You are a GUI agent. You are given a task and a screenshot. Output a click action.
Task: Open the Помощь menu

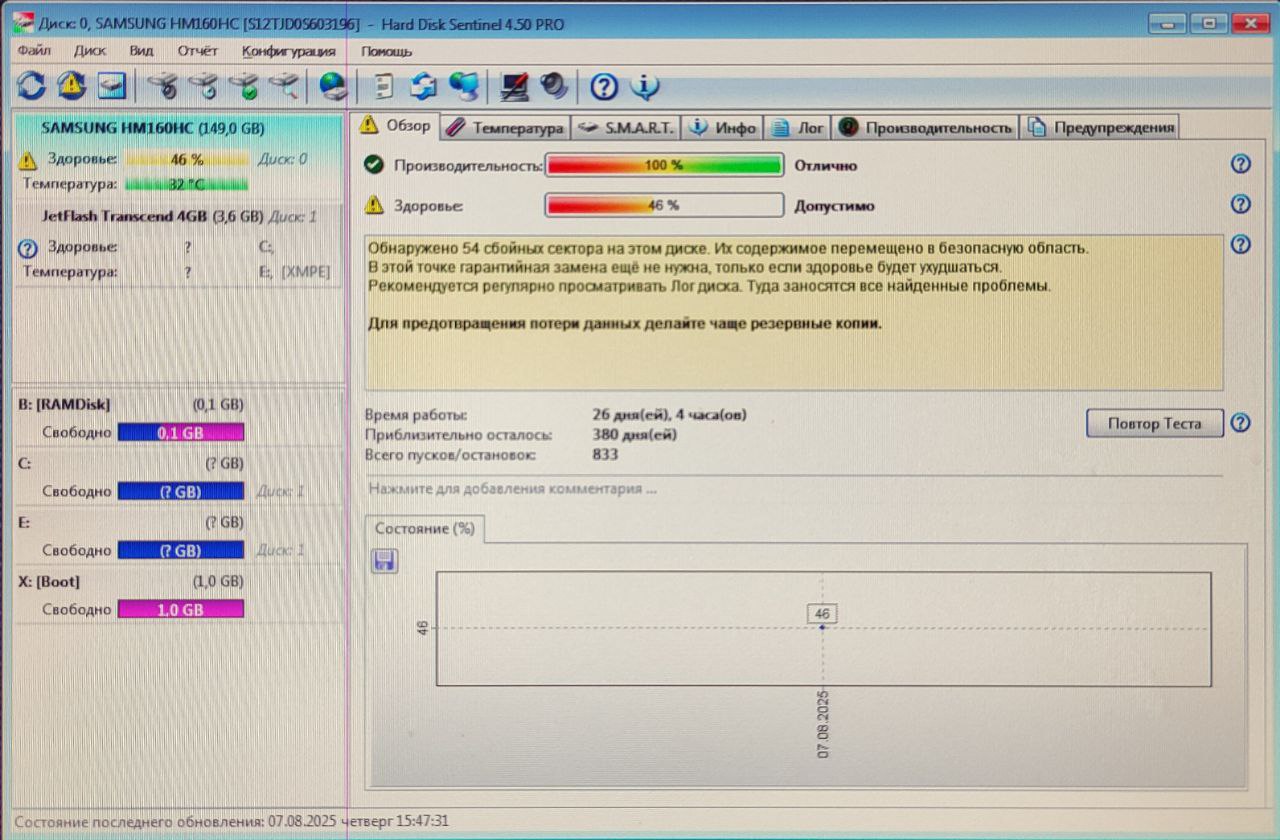click(x=386, y=51)
